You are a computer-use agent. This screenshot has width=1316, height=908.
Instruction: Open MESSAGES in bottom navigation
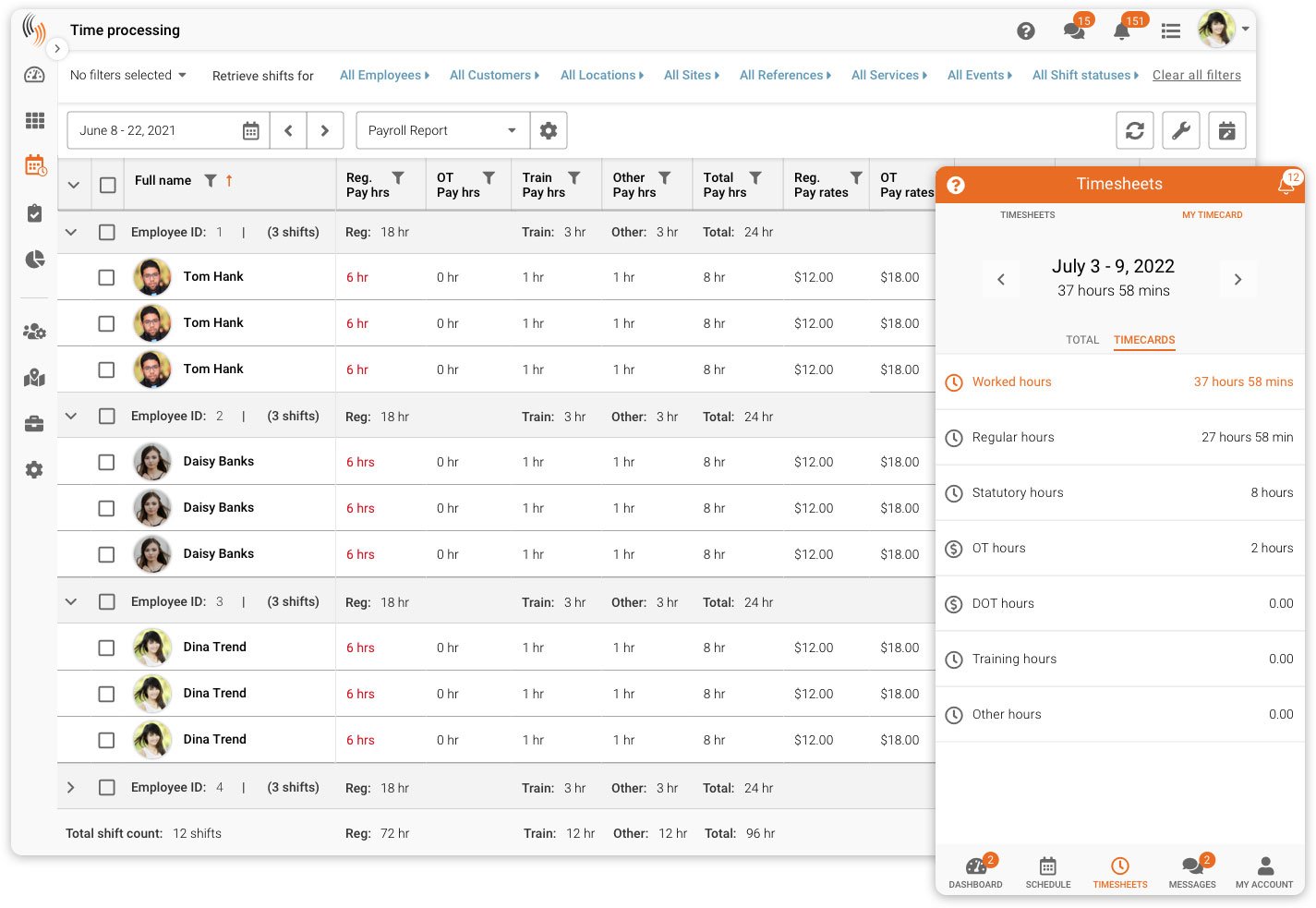[1192, 872]
